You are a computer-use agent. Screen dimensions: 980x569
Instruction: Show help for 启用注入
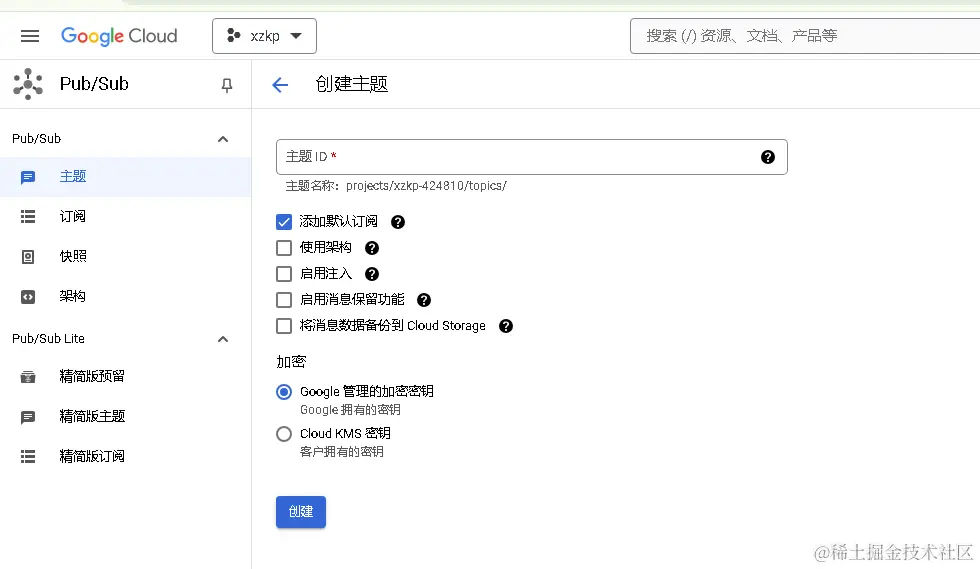point(372,274)
